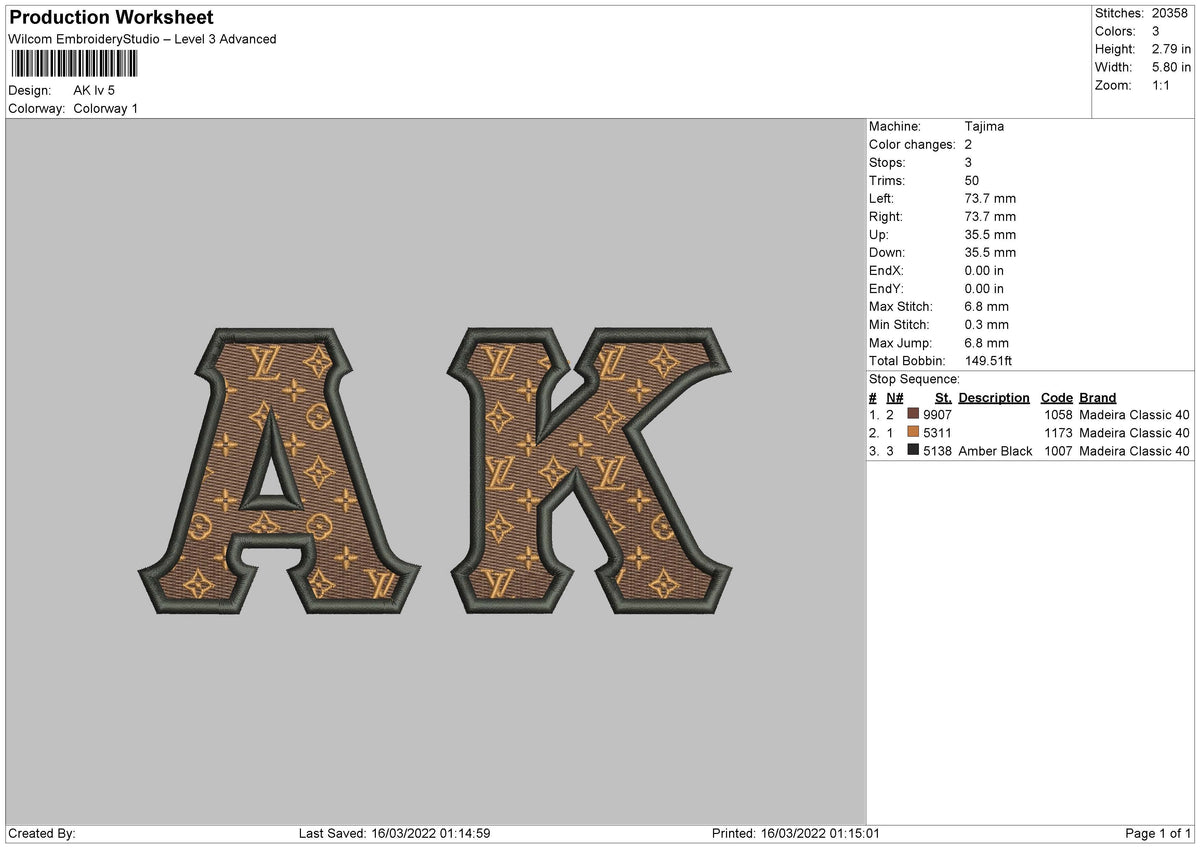Click the Down label
Screen dimensions: 1200x848
(x=887, y=253)
